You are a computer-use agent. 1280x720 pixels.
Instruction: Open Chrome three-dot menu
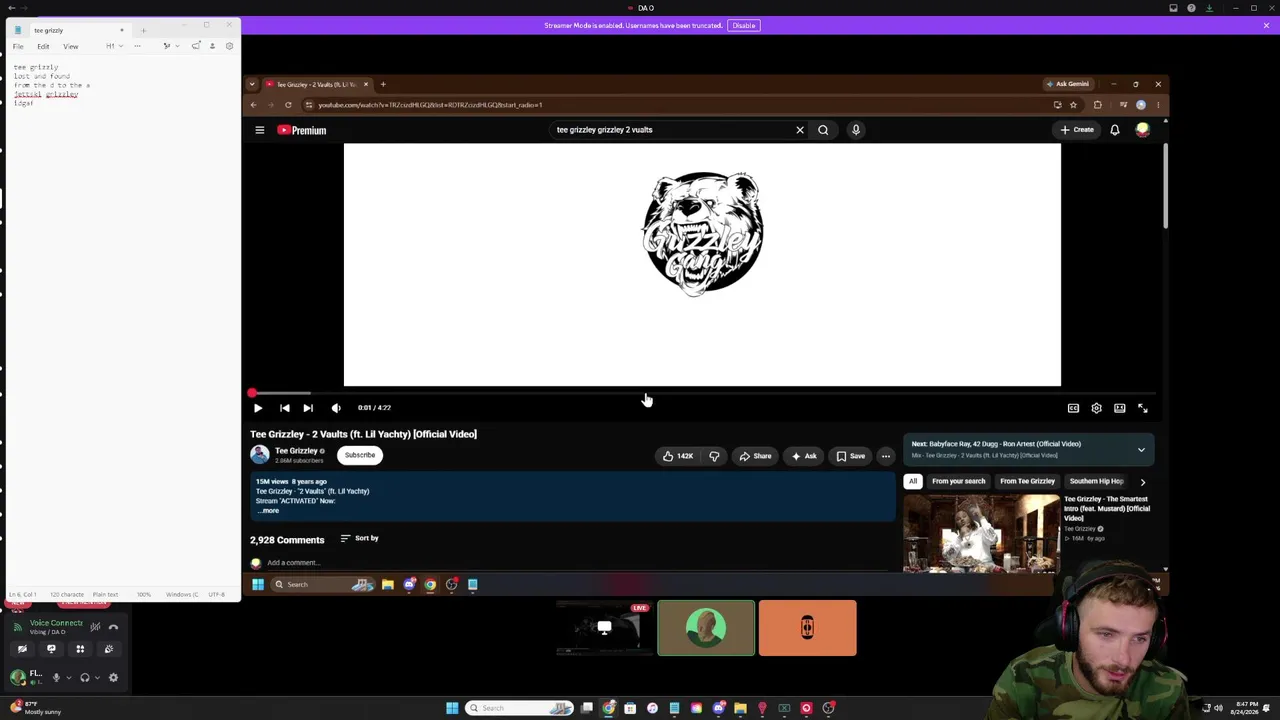(x=1158, y=105)
